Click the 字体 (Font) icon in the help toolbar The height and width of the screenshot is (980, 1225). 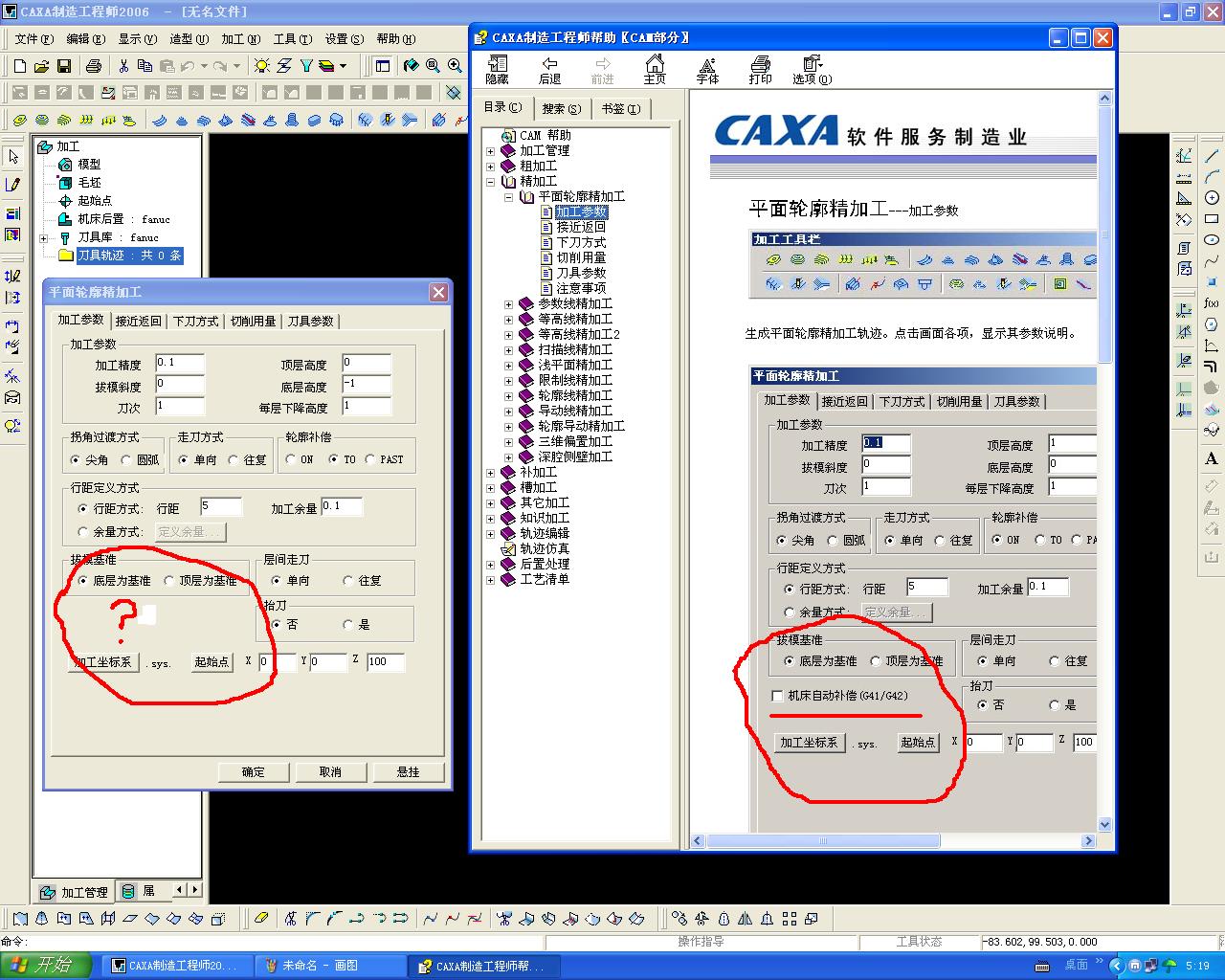(x=708, y=69)
